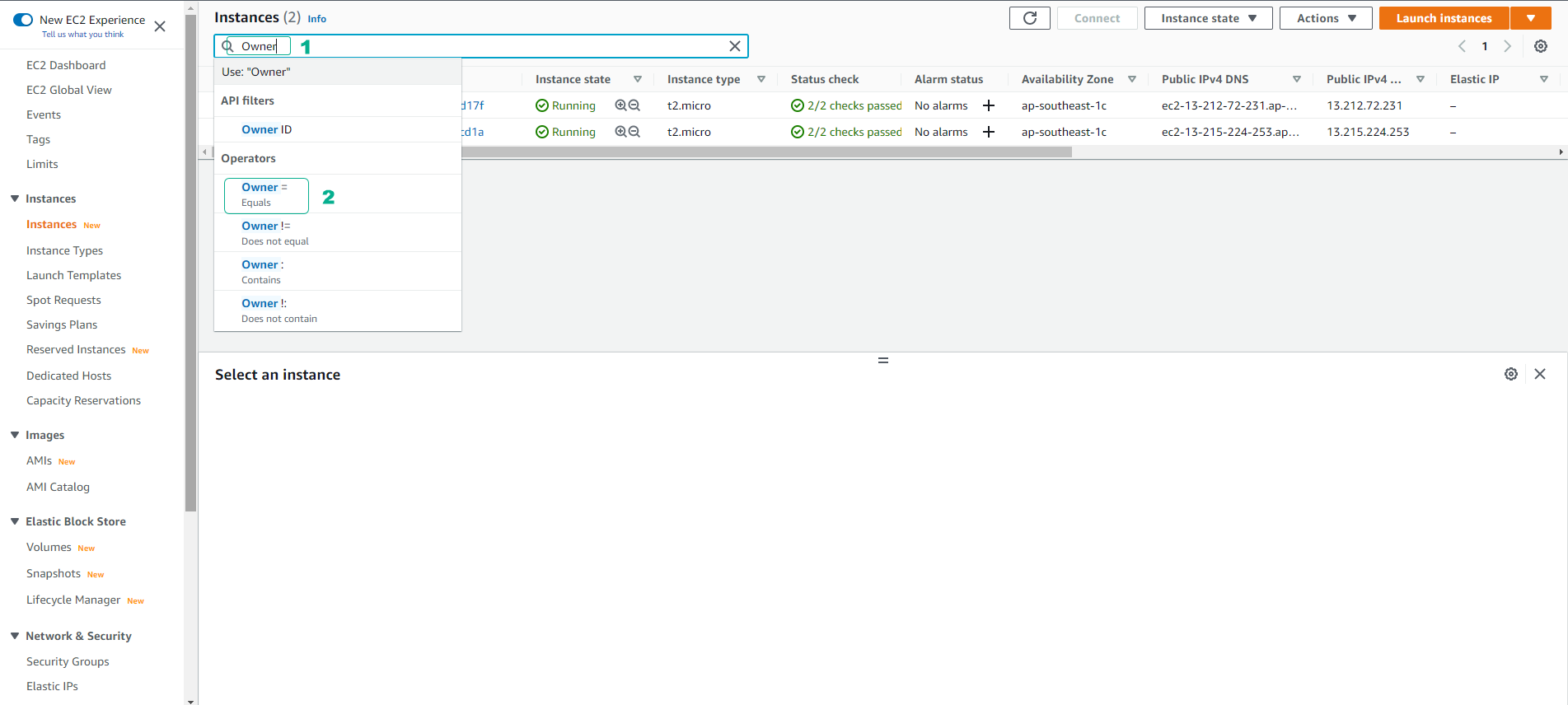Open Limits page
1568x705 pixels.
pos(42,164)
